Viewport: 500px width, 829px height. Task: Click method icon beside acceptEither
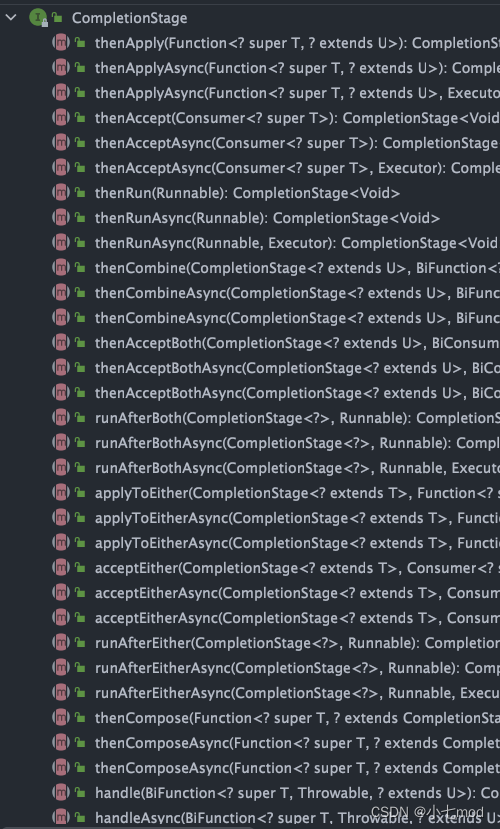[x=61, y=568]
